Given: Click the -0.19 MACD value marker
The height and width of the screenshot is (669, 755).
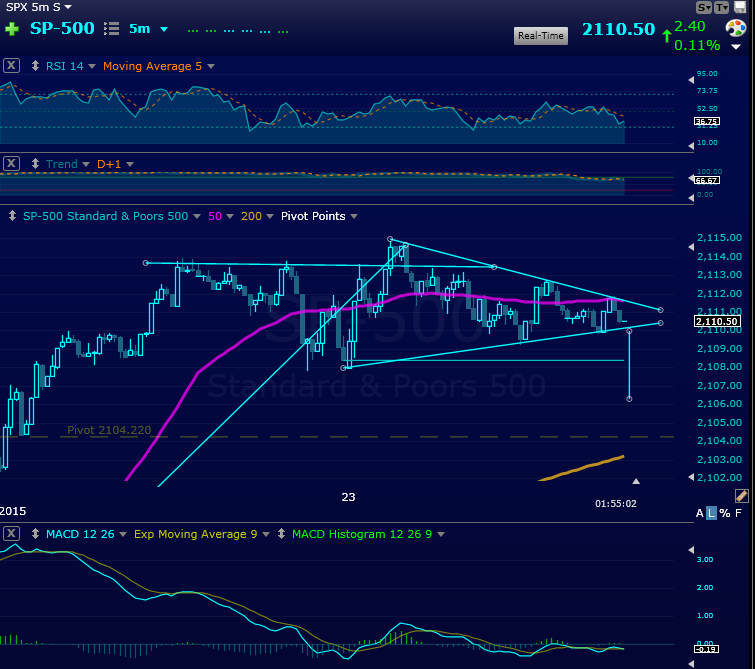Looking at the screenshot, I should click(x=706, y=649).
